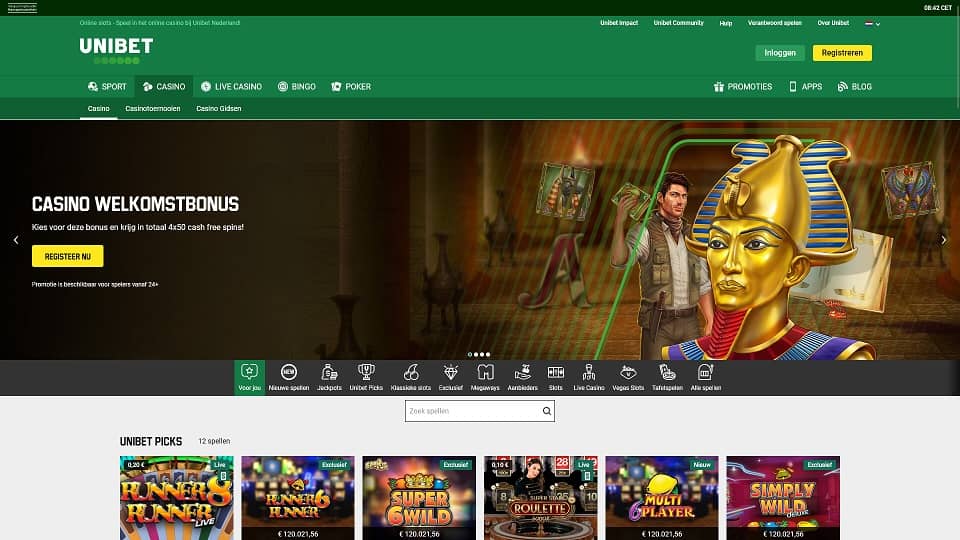Go to previous banner slide
Image resolution: width=960 pixels, height=540 pixels.
pyautogui.click(x=16, y=240)
